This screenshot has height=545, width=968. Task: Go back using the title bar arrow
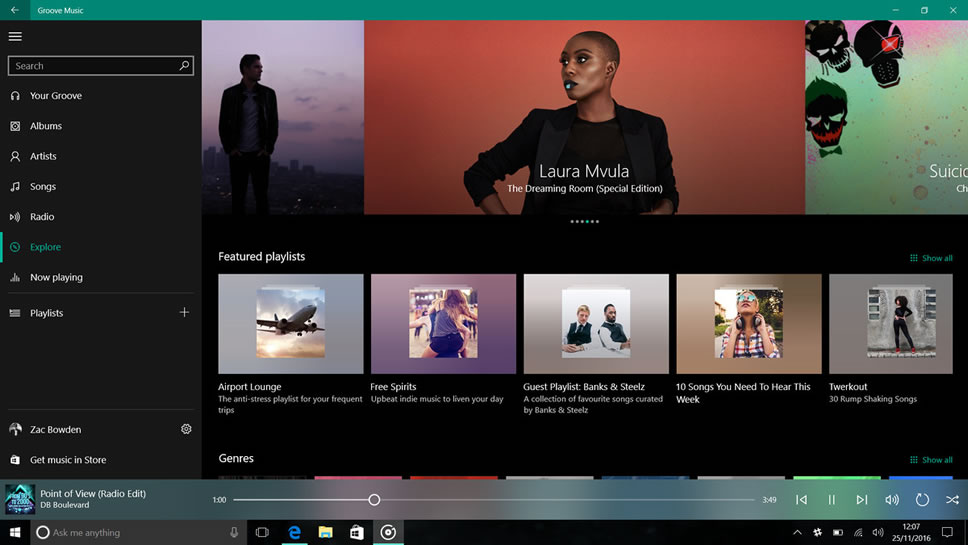[x=15, y=10]
